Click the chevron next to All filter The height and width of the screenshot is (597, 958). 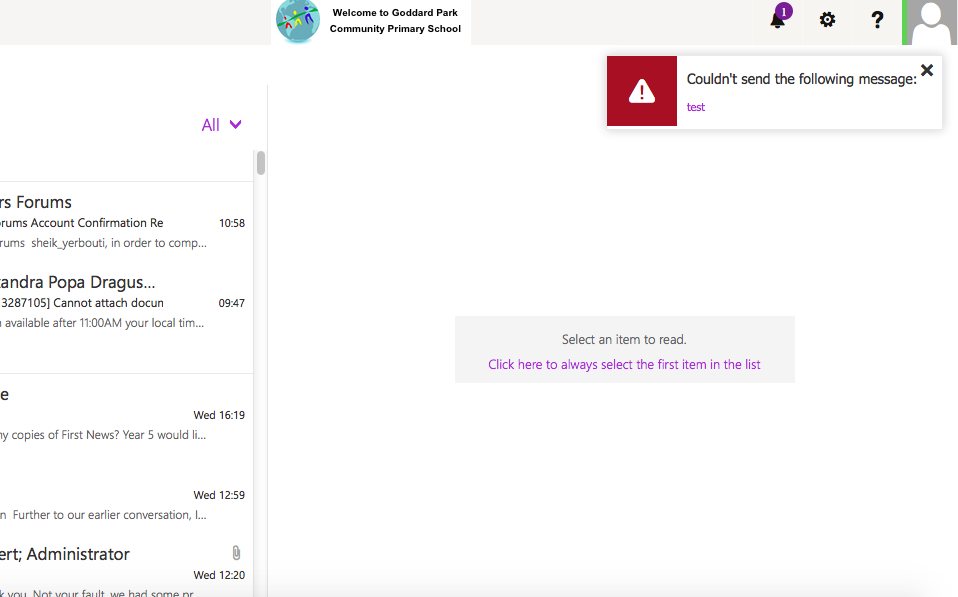point(235,125)
